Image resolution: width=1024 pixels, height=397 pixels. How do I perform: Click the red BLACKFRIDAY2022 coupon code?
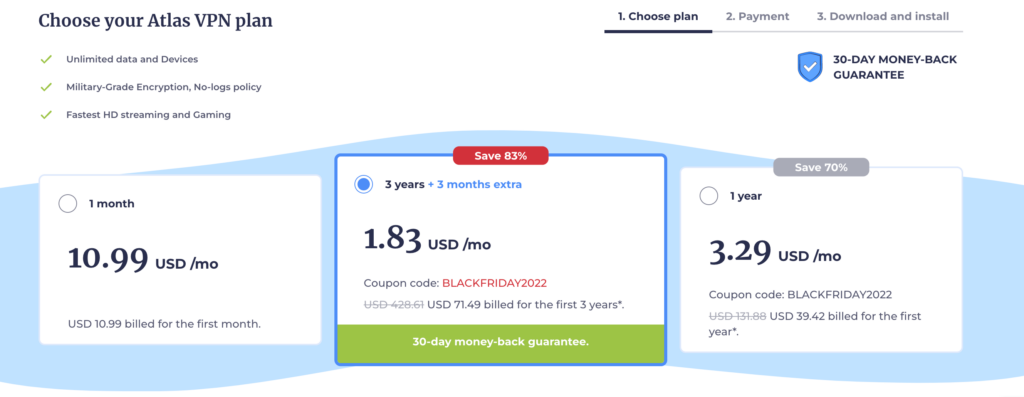pyautogui.click(x=494, y=283)
